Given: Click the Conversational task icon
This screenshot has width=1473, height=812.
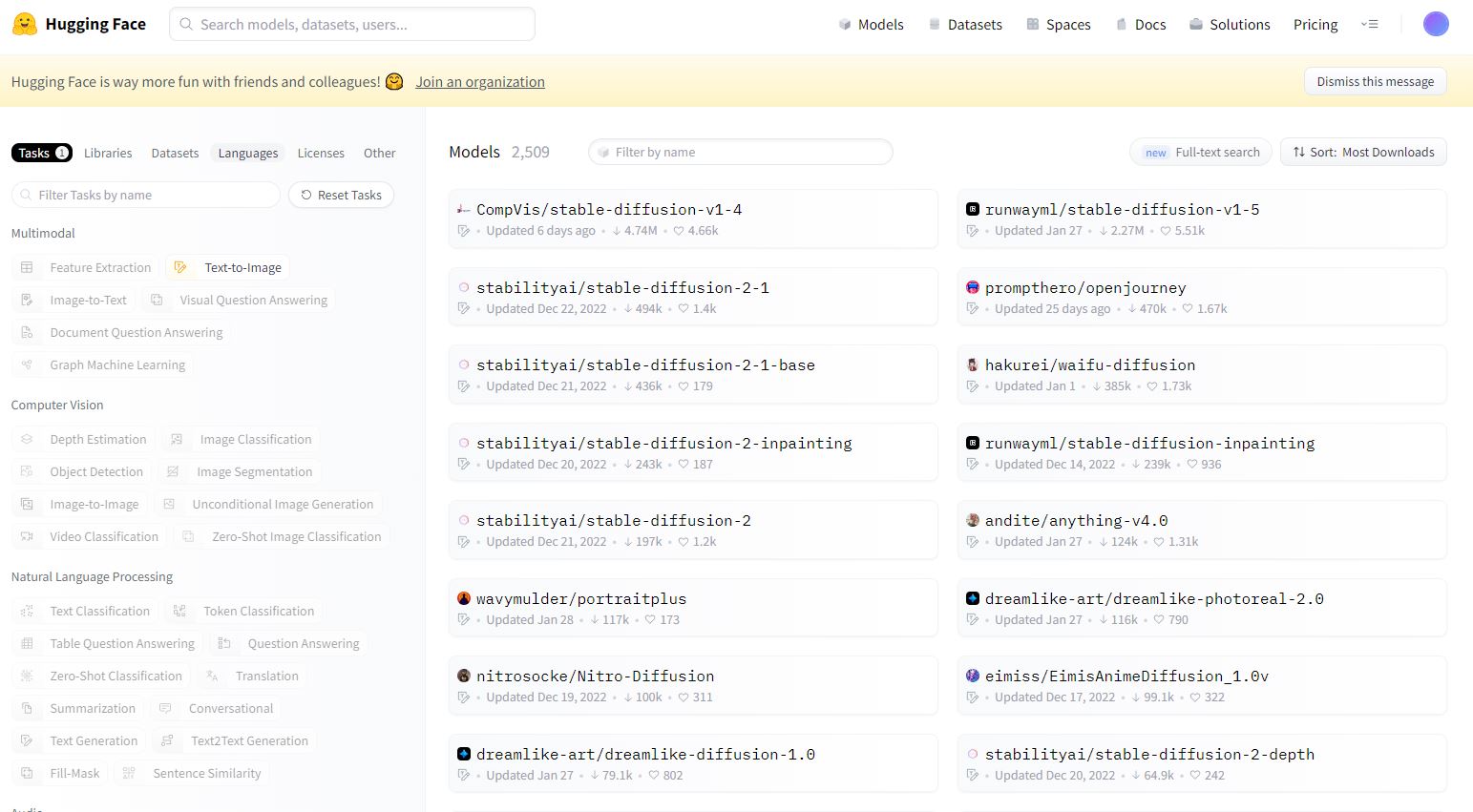Looking at the screenshot, I should pyautogui.click(x=165, y=708).
